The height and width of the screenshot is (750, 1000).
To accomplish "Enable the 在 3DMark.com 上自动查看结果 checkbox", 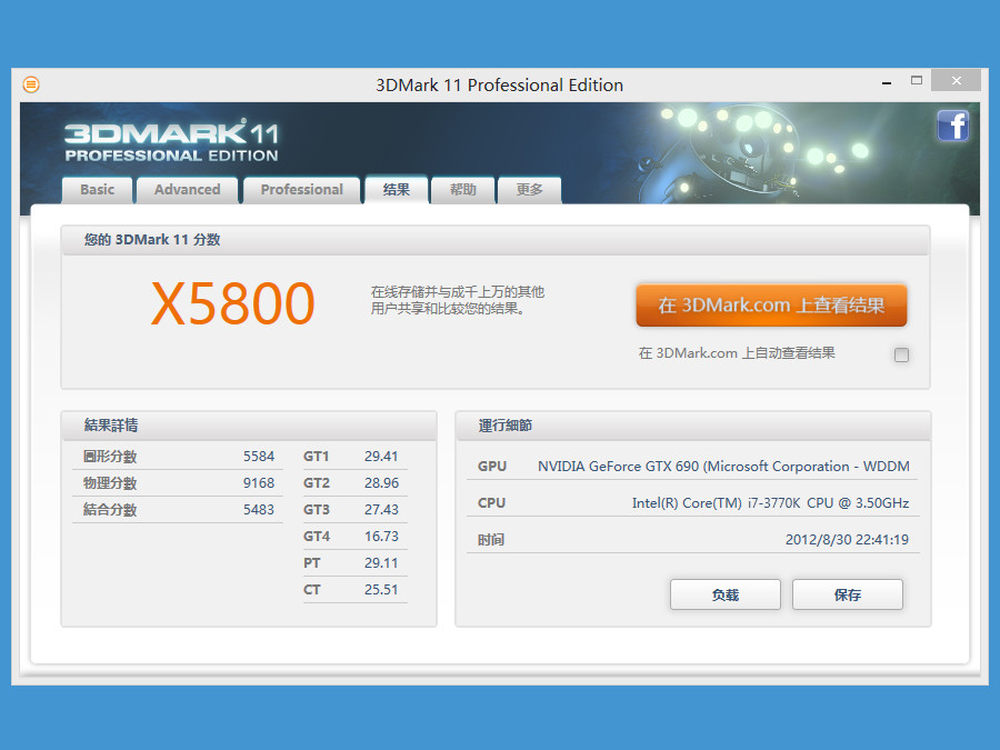I will (901, 354).
